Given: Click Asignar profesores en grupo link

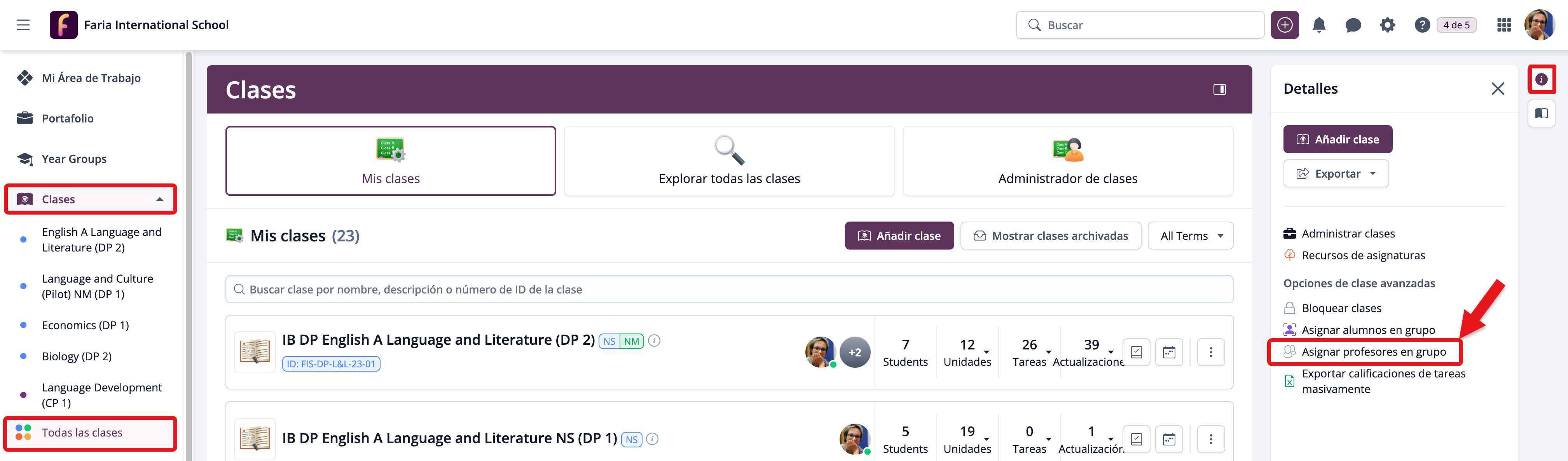Looking at the screenshot, I should coord(1373,351).
